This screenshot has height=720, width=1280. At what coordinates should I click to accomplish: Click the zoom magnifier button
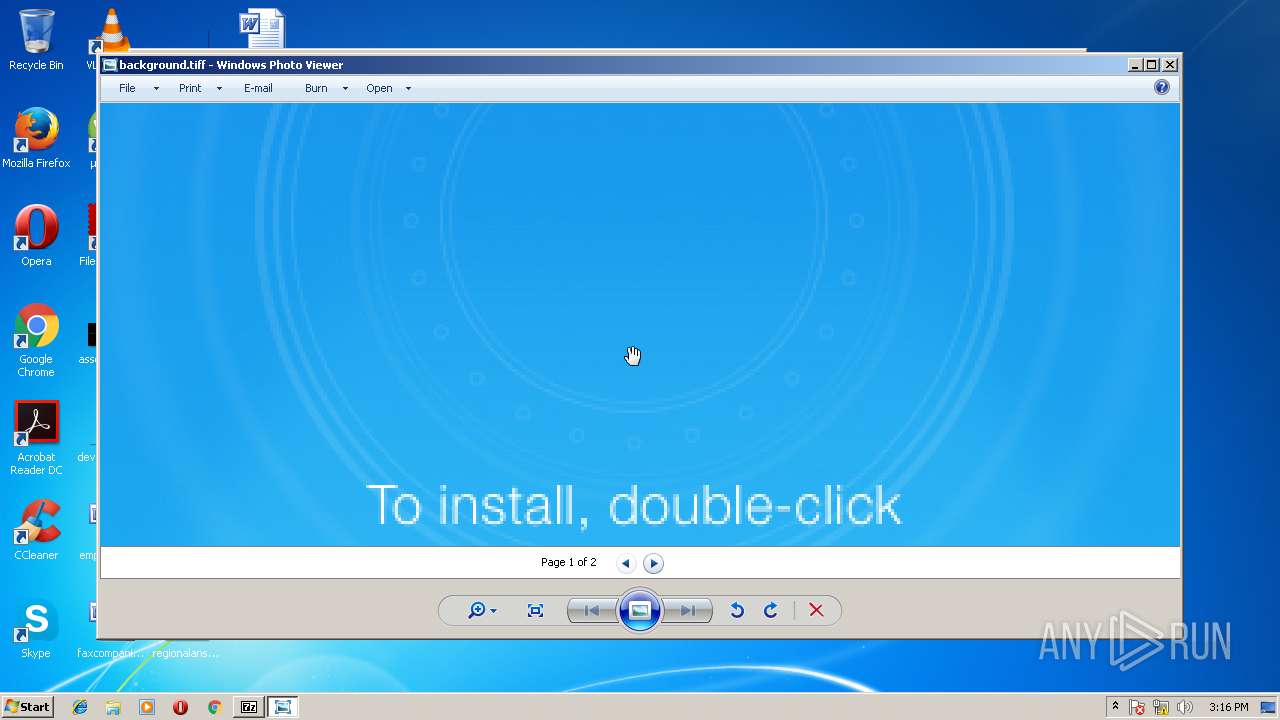pos(482,610)
